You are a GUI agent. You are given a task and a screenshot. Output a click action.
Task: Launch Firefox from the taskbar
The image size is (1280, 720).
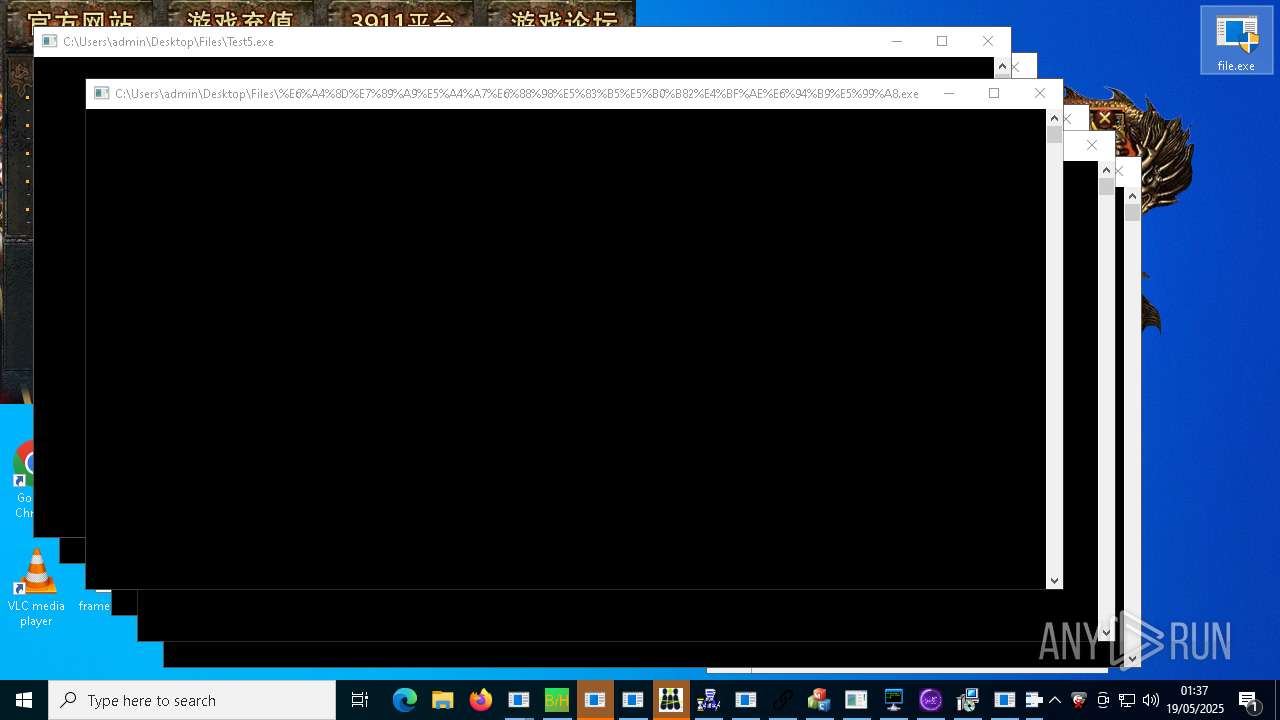(481, 700)
